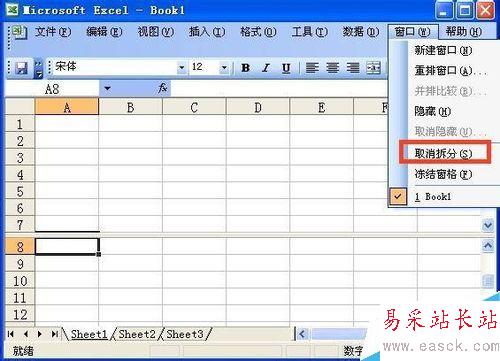Click the 窗口(W) menu header
The height and width of the screenshot is (361, 500).
[413, 32]
